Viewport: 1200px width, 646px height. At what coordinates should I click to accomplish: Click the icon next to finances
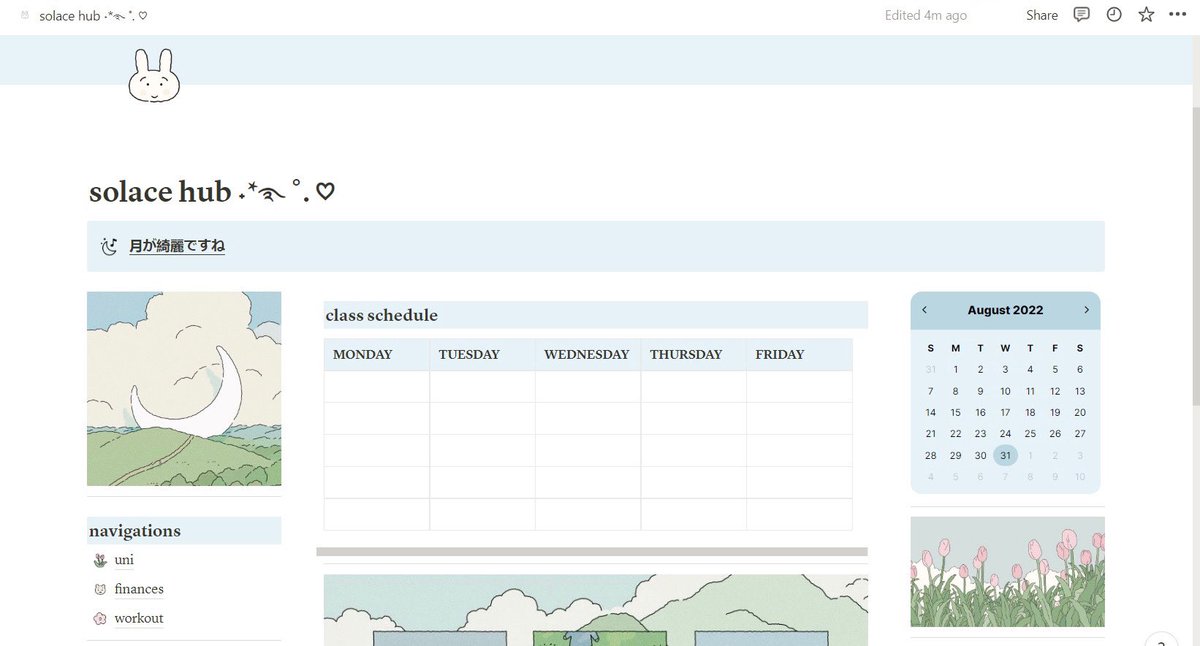99,589
